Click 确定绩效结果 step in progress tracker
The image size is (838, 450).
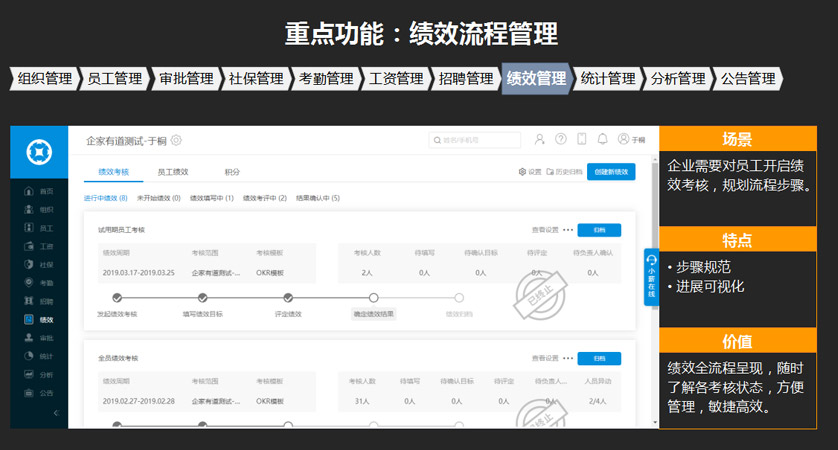373,313
